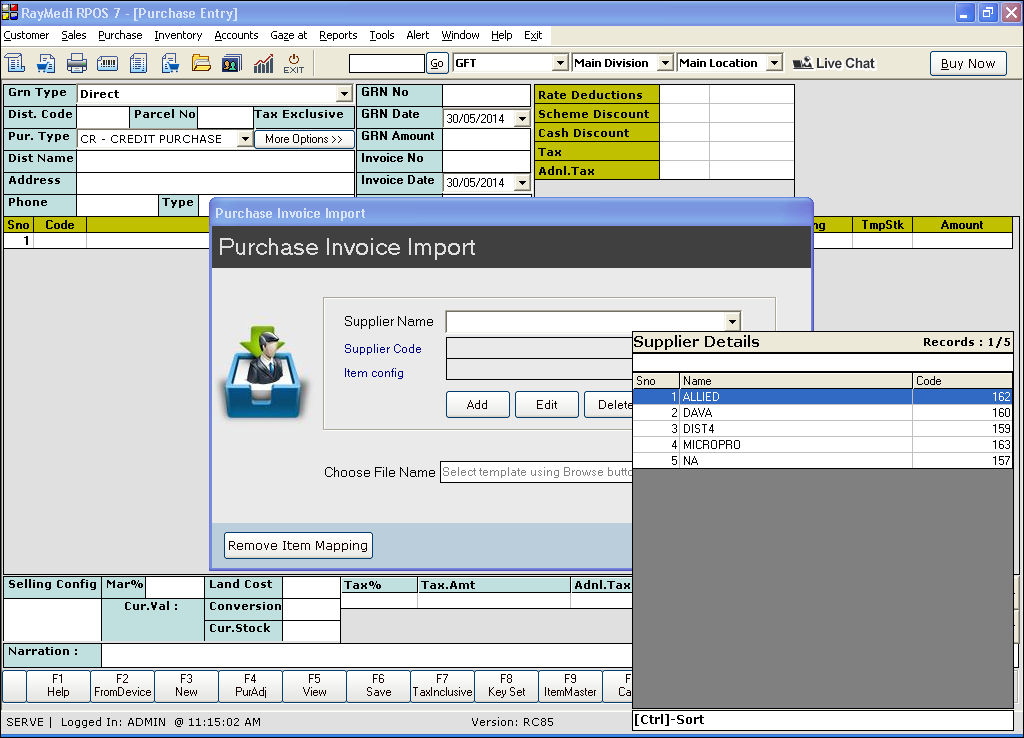Viewport: 1024px width, 738px height.
Task: Click the More Options >> button
Action: [304, 139]
